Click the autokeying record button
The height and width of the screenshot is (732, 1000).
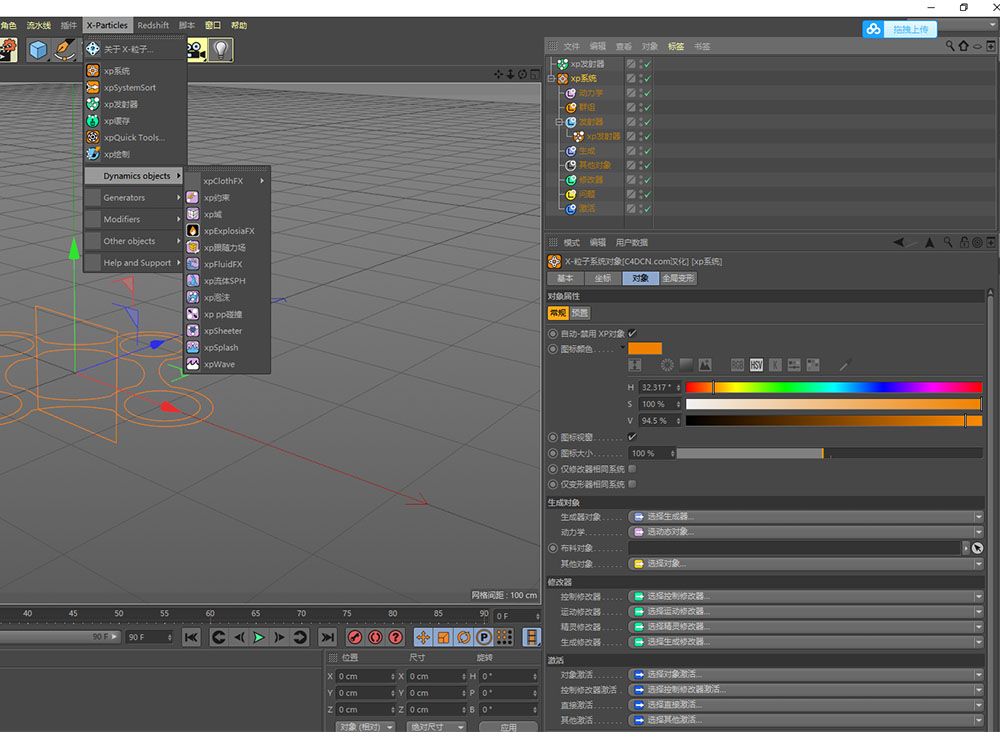(x=375, y=637)
